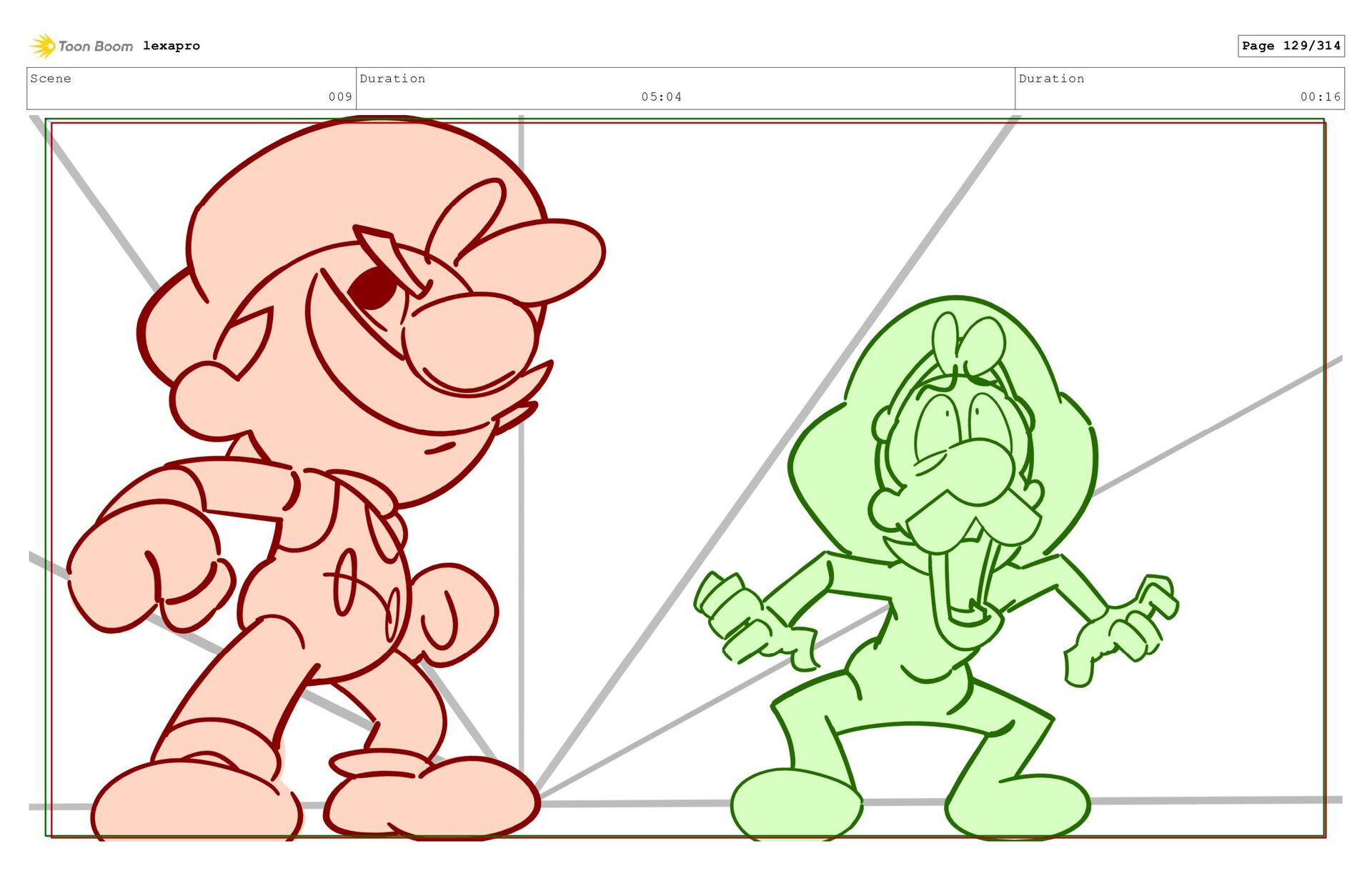Image resolution: width=1372 pixels, height=886 pixels.
Task: Click the 'Page 129/314' indicator box
Action: point(1291,46)
